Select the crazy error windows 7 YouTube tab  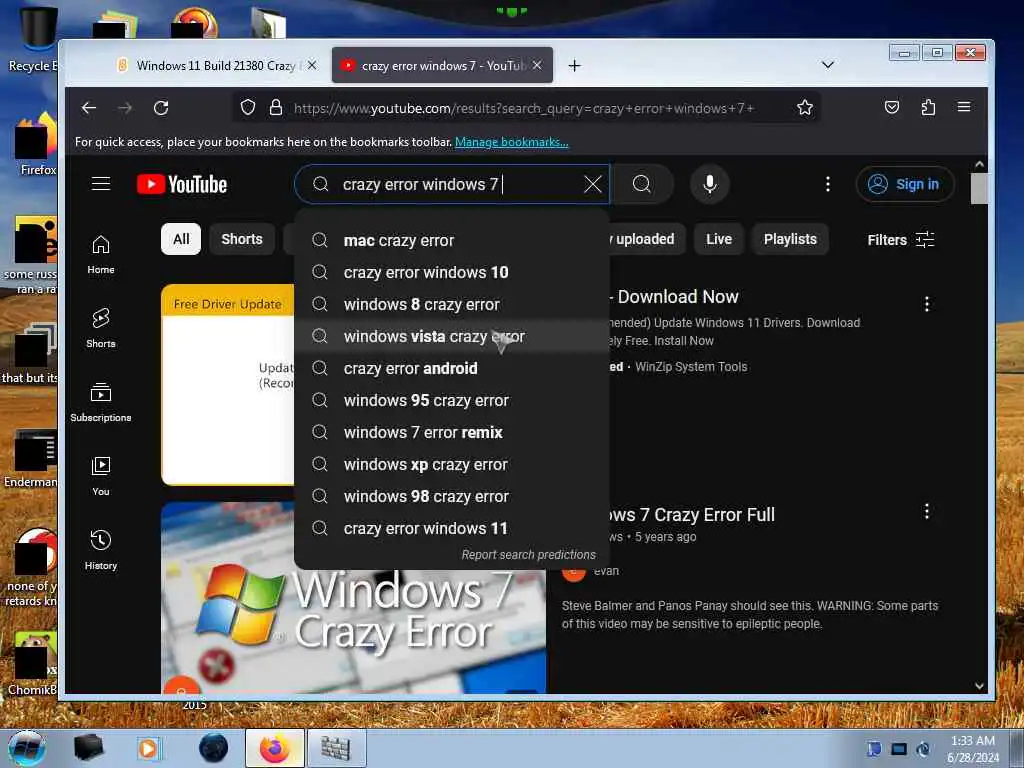coord(442,65)
